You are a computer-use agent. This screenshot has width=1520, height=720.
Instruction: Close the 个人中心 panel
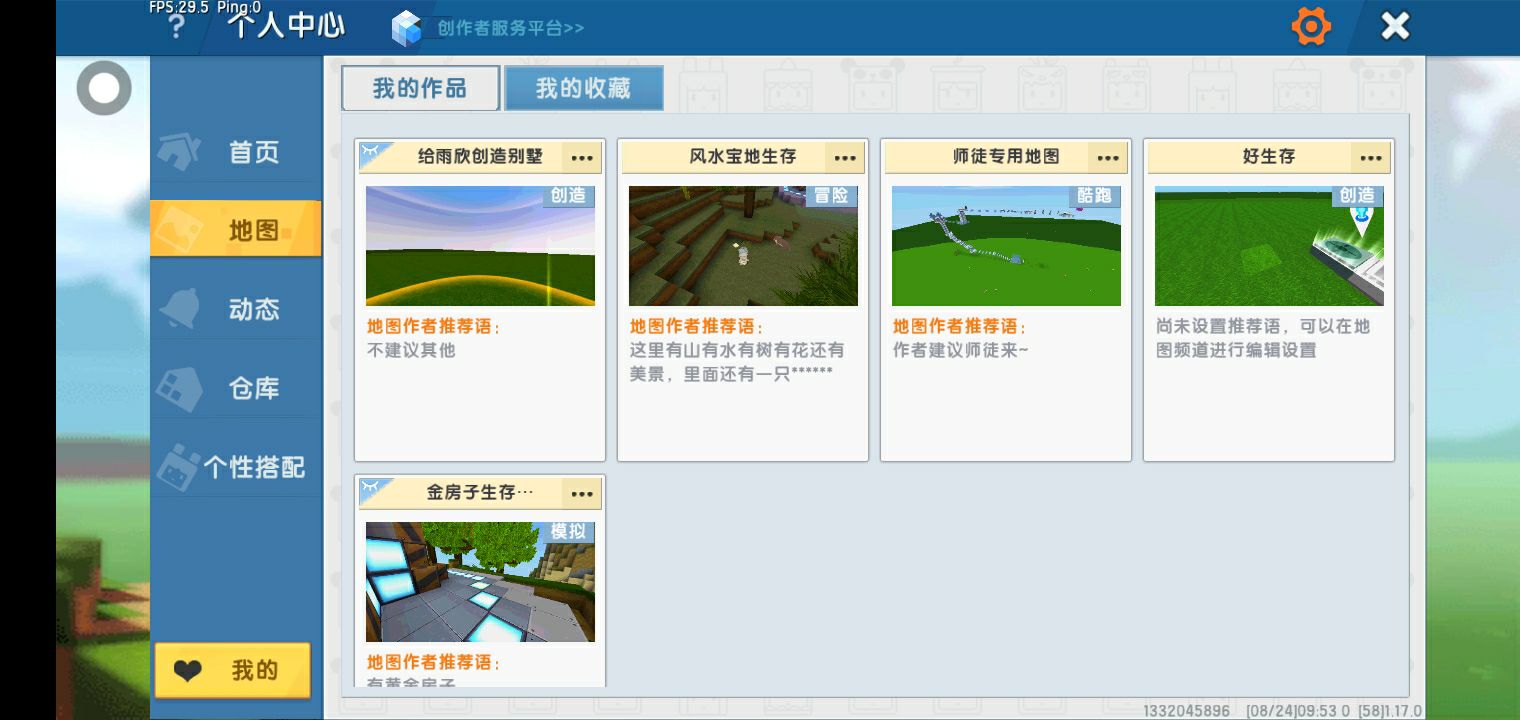[x=1395, y=27]
